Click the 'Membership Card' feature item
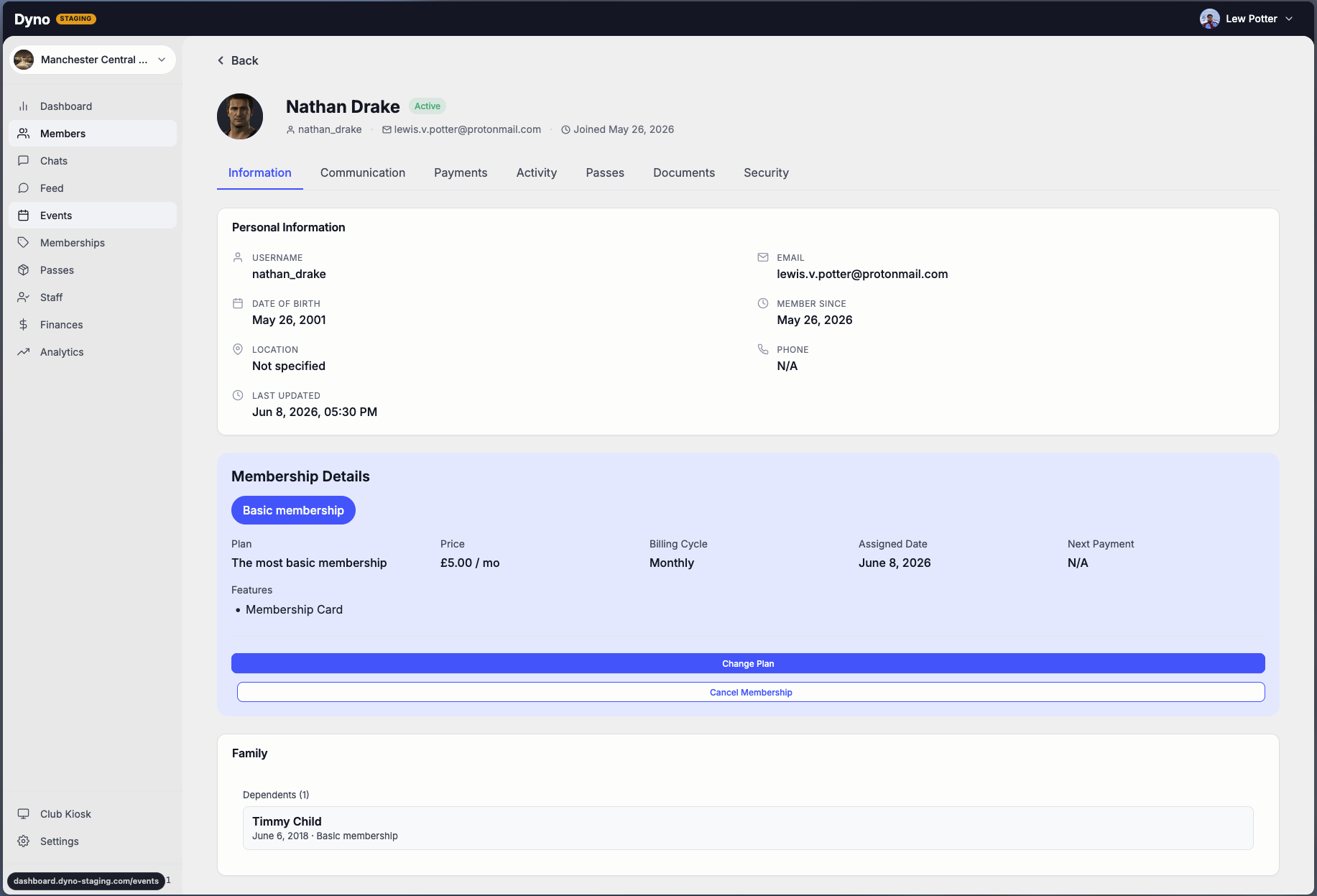Viewport: 1317px width, 896px height. tap(294, 609)
